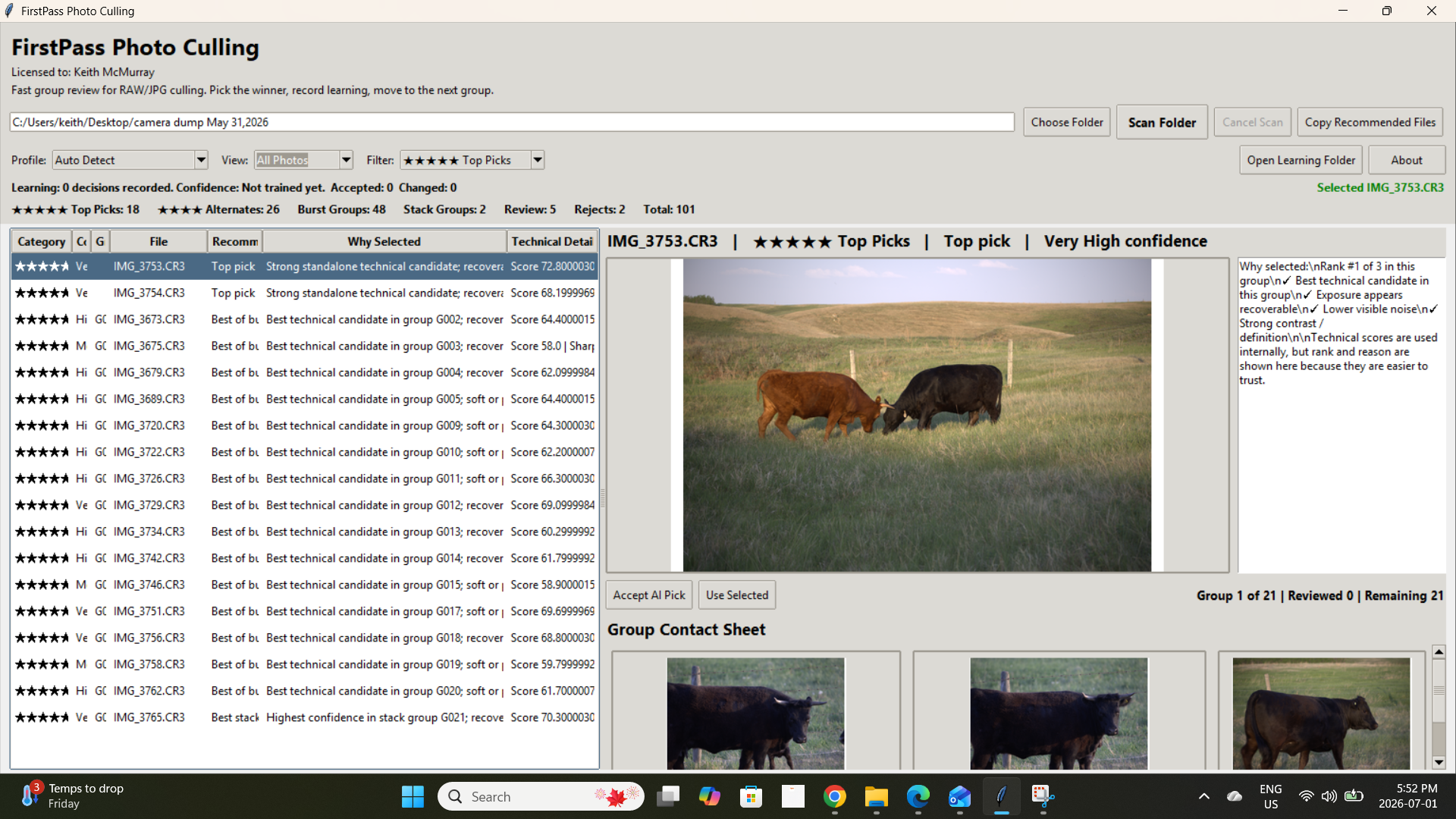Expand the View All Photos dropdown
The height and width of the screenshot is (819, 1456).
coord(346,160)
